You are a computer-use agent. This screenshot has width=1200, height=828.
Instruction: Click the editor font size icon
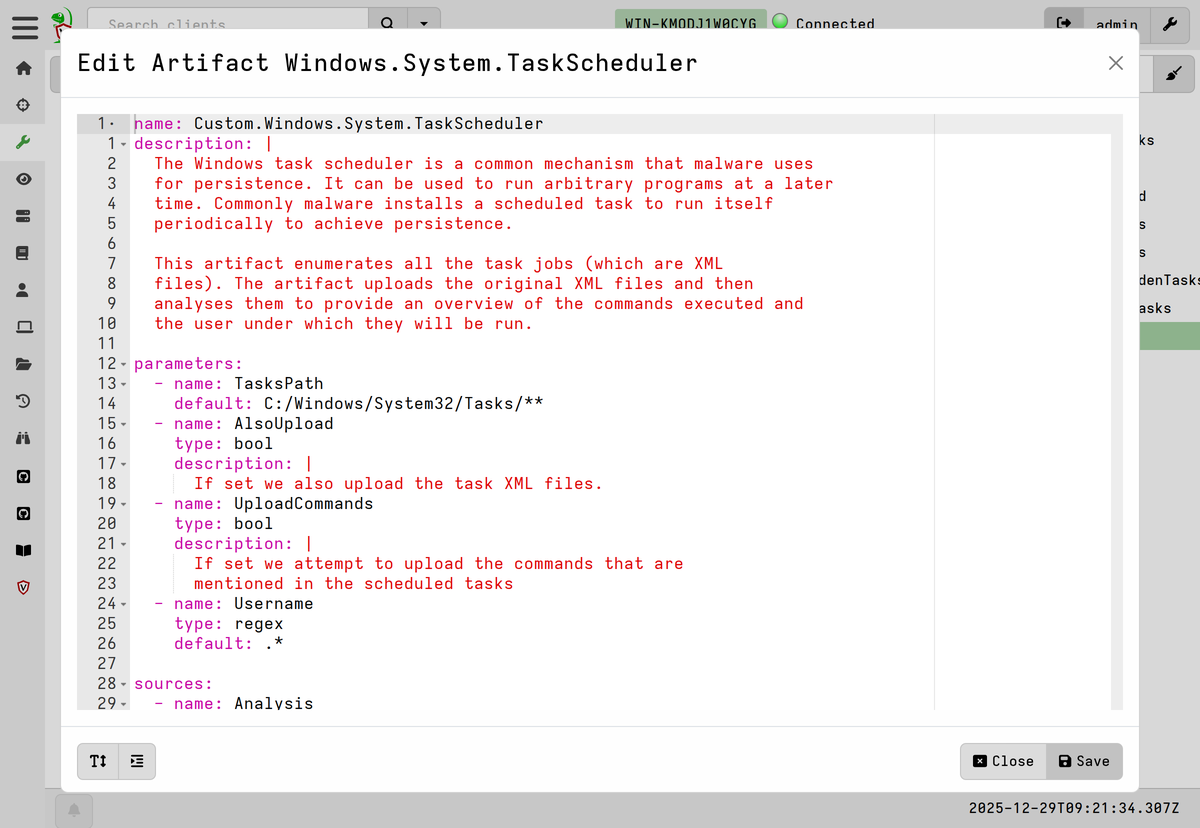98,761
